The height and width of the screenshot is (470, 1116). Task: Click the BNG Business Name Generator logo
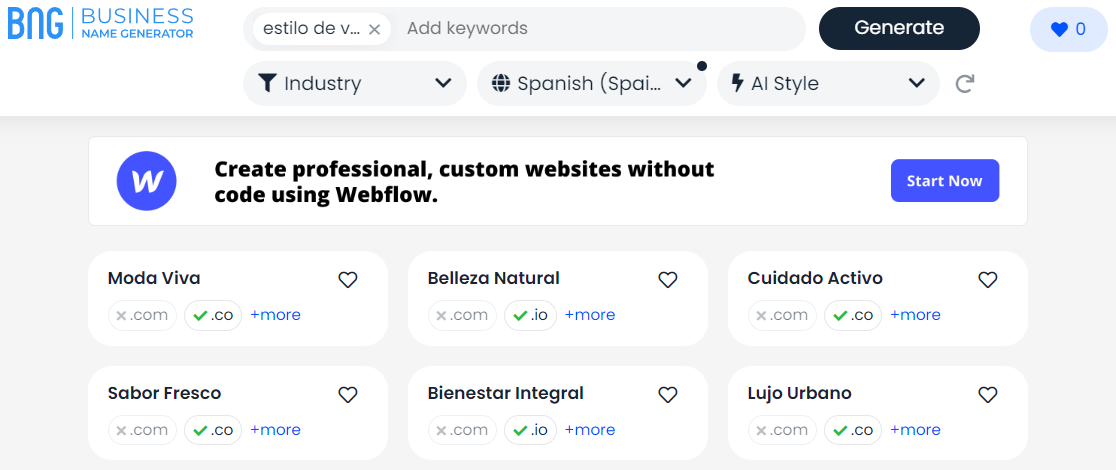pyautogui.click(x=101, y=24)
